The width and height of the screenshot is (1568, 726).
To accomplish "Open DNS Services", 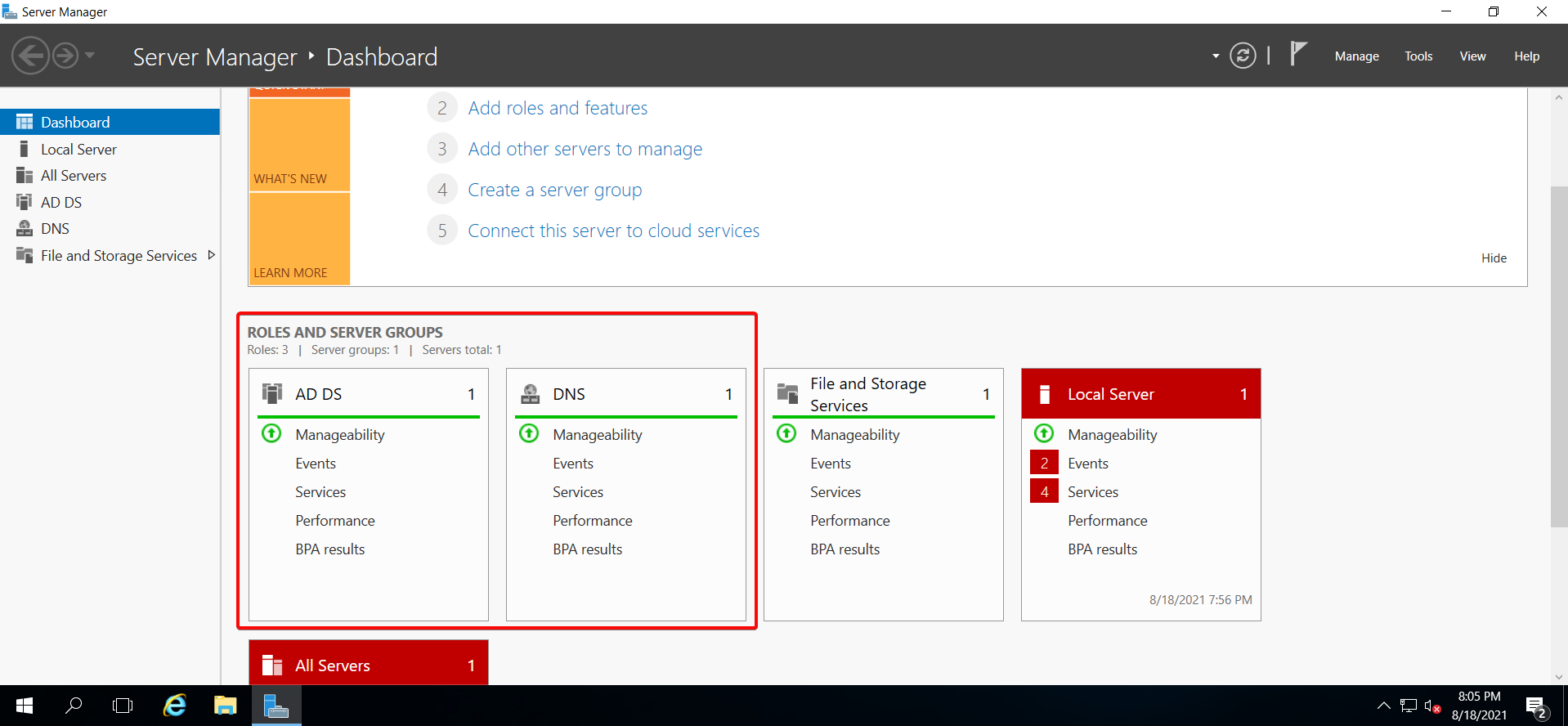I will [x=578, y=492].
